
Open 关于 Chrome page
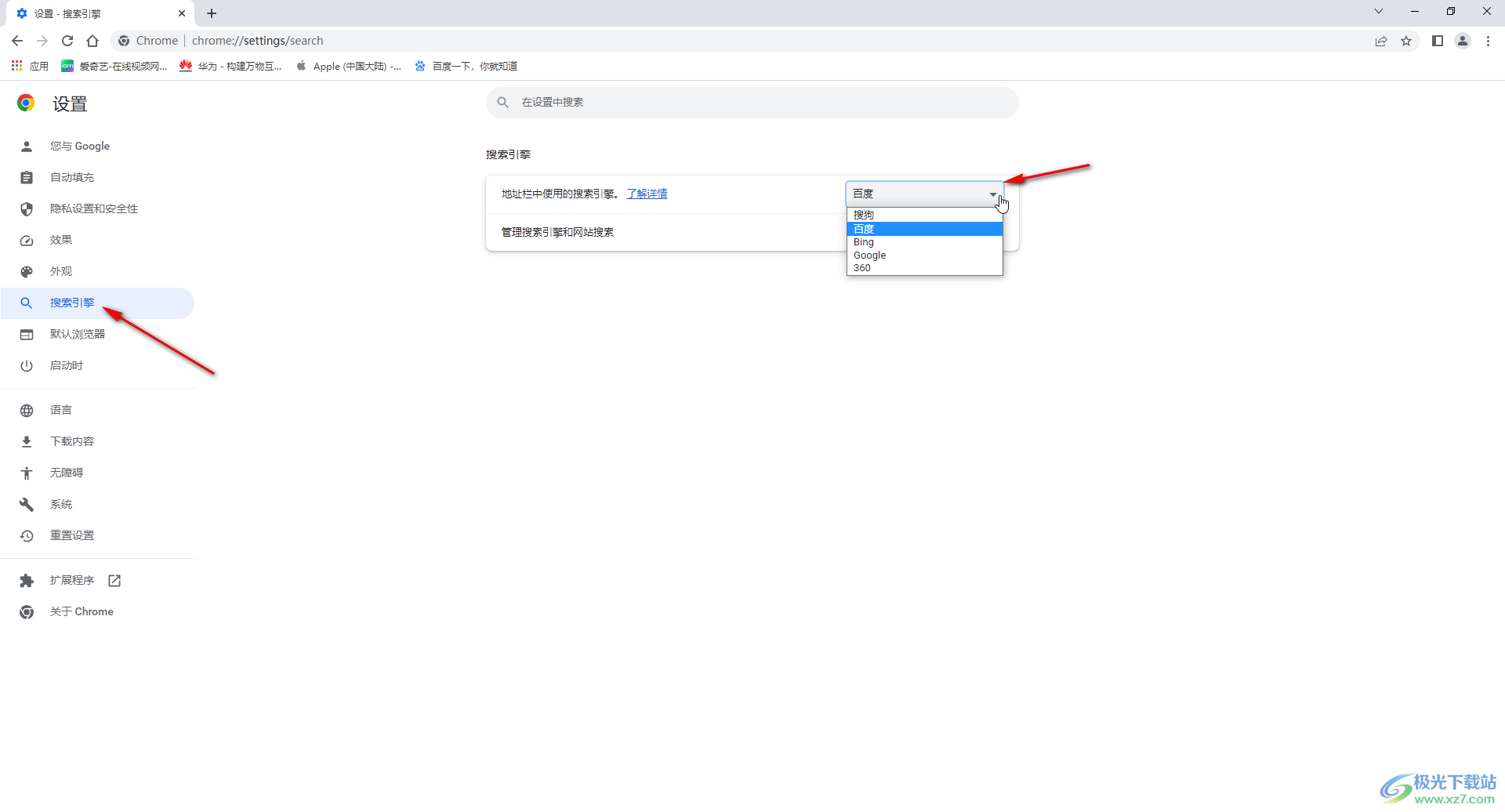tap(97, 612)
